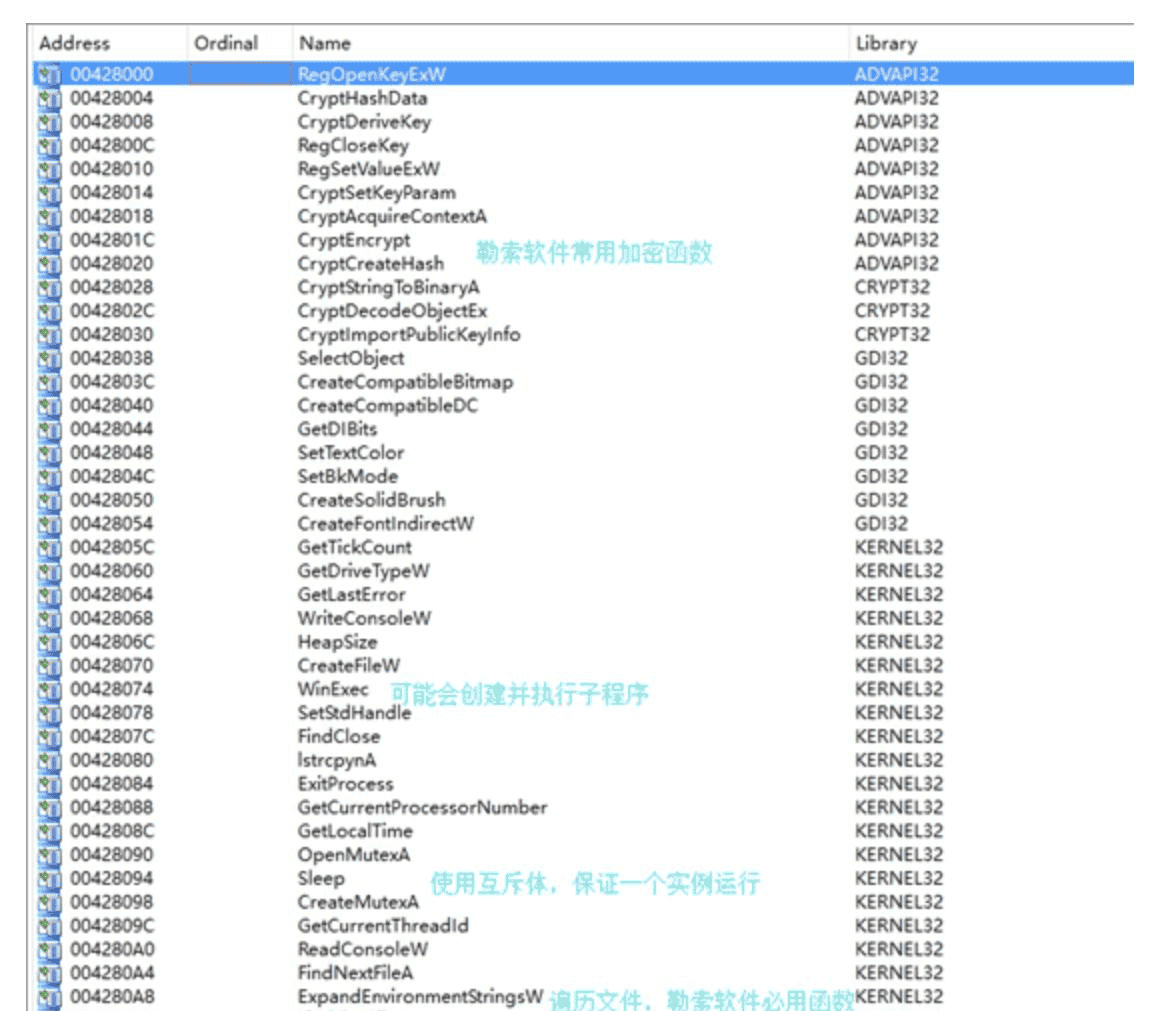The image size is (1156, 1011).
Task: Click the import icon beside address 00428000
Action: coord(50,75)
